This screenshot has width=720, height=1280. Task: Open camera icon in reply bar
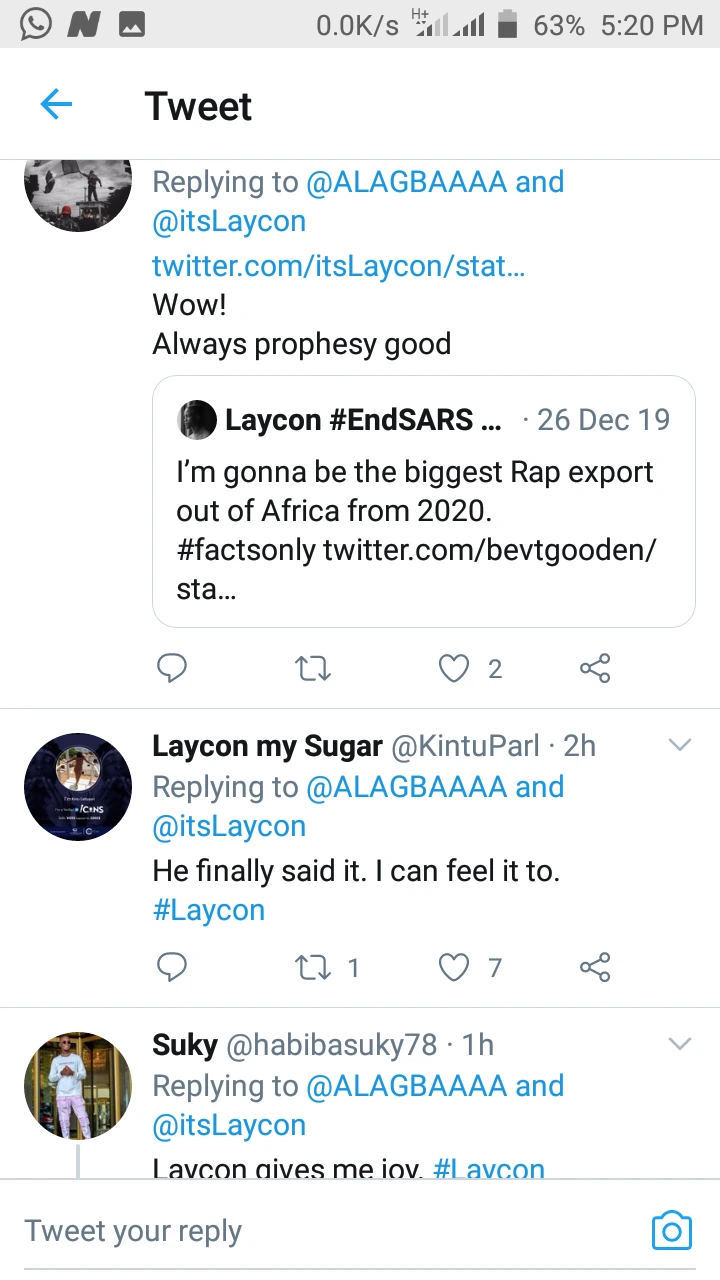point(671,1231)
